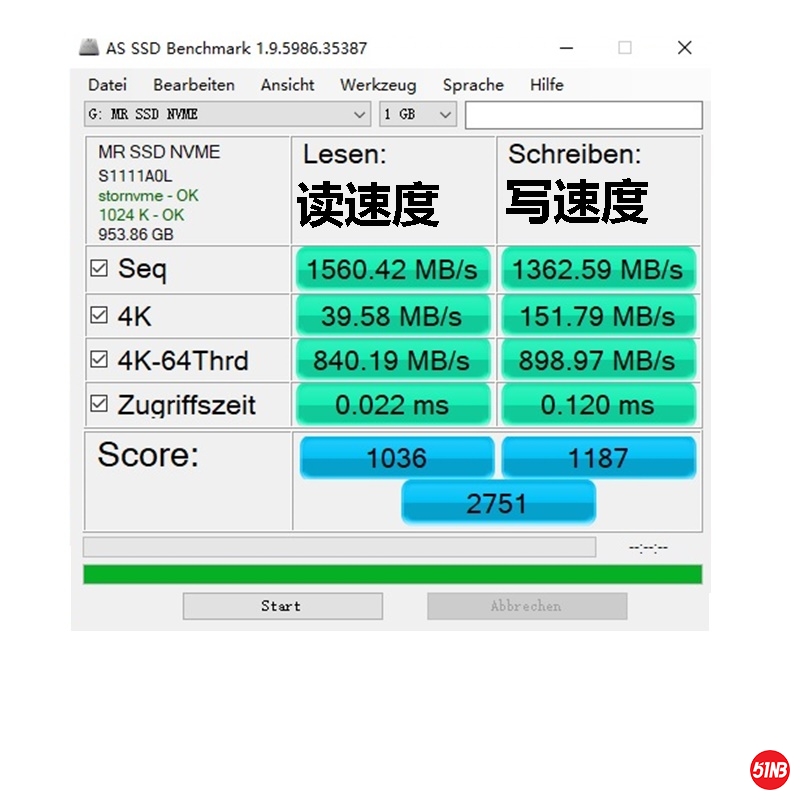Open the Datei menu
This screenshot has height=800, width=800.
[108, 85]
